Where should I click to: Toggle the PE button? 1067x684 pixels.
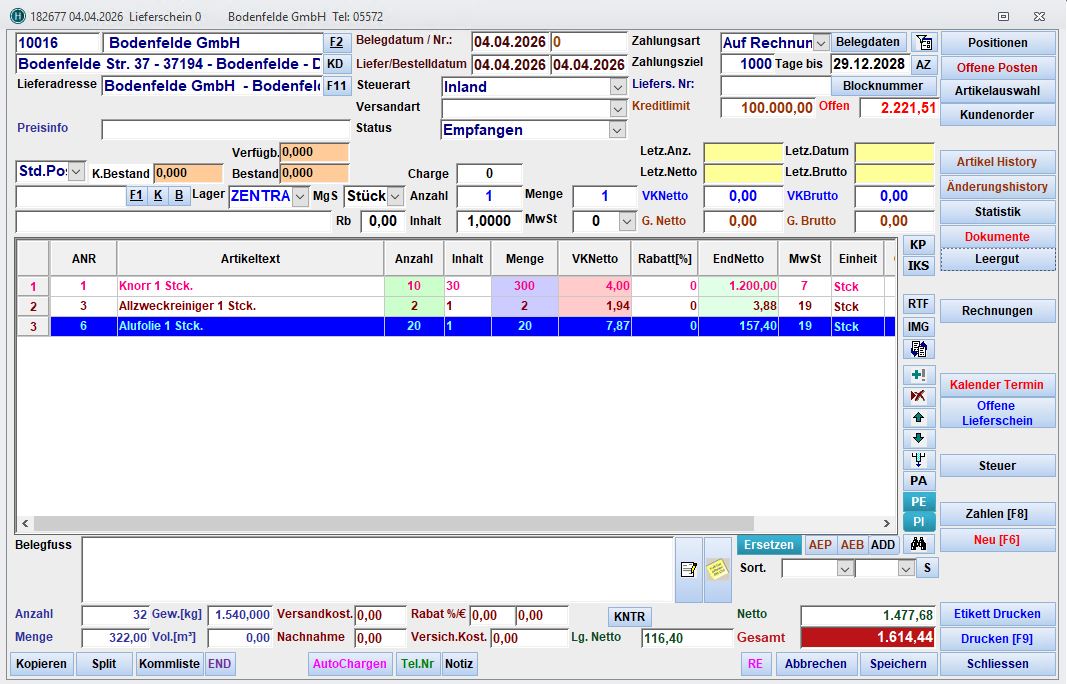tap(918, 502)
